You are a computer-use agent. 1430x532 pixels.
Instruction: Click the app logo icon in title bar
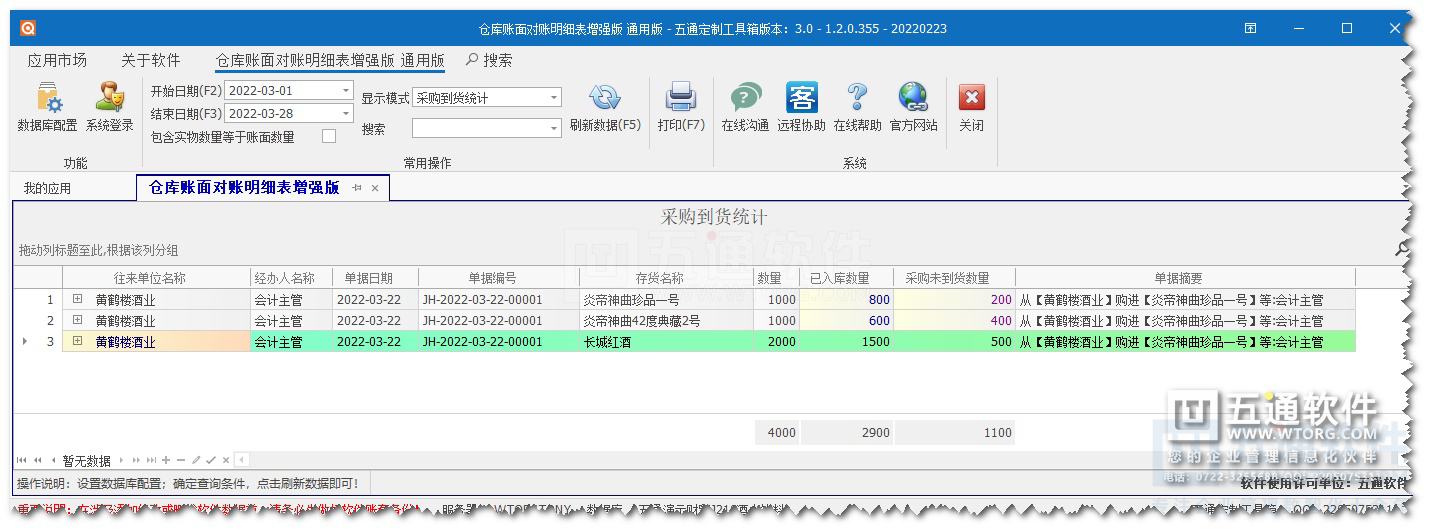(x=28, y=28)
